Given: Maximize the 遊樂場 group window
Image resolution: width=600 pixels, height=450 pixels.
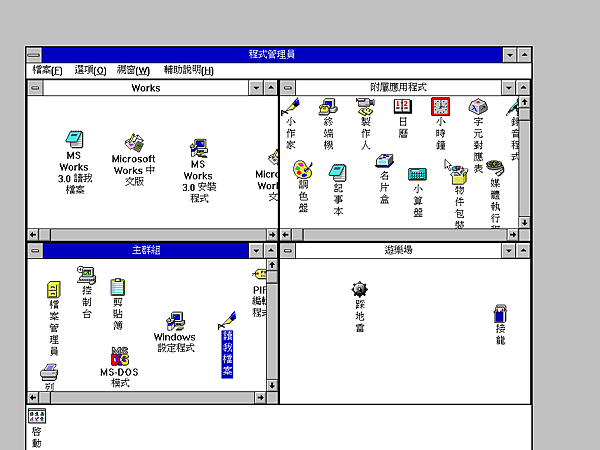Looking at the screenshot, I should [523, 251].
